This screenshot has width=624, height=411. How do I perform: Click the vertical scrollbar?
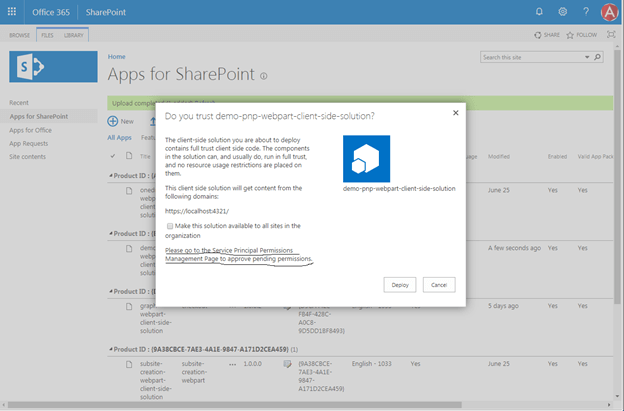pos(618,177)
